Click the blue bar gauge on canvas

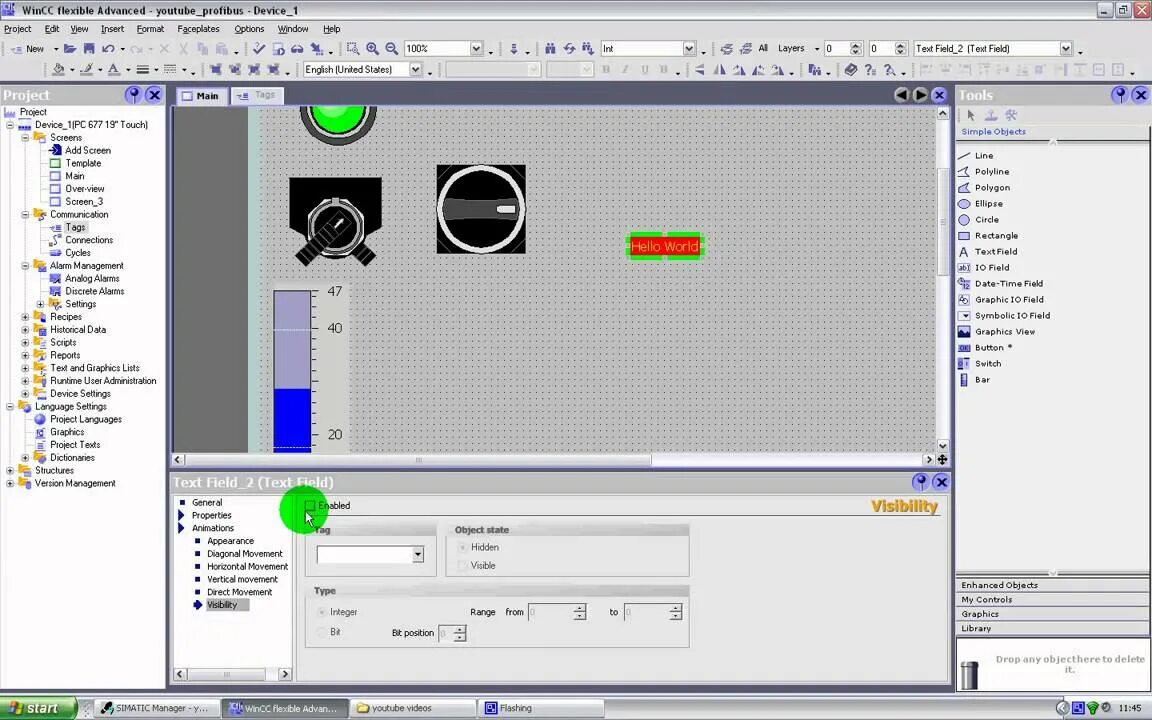(x=292, y=370)
